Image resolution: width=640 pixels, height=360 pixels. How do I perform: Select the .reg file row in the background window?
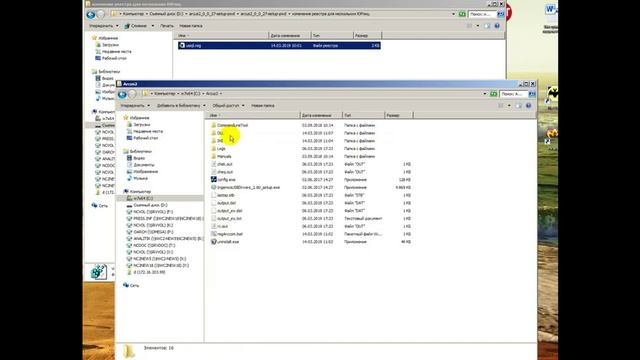(x=279, y=45)
